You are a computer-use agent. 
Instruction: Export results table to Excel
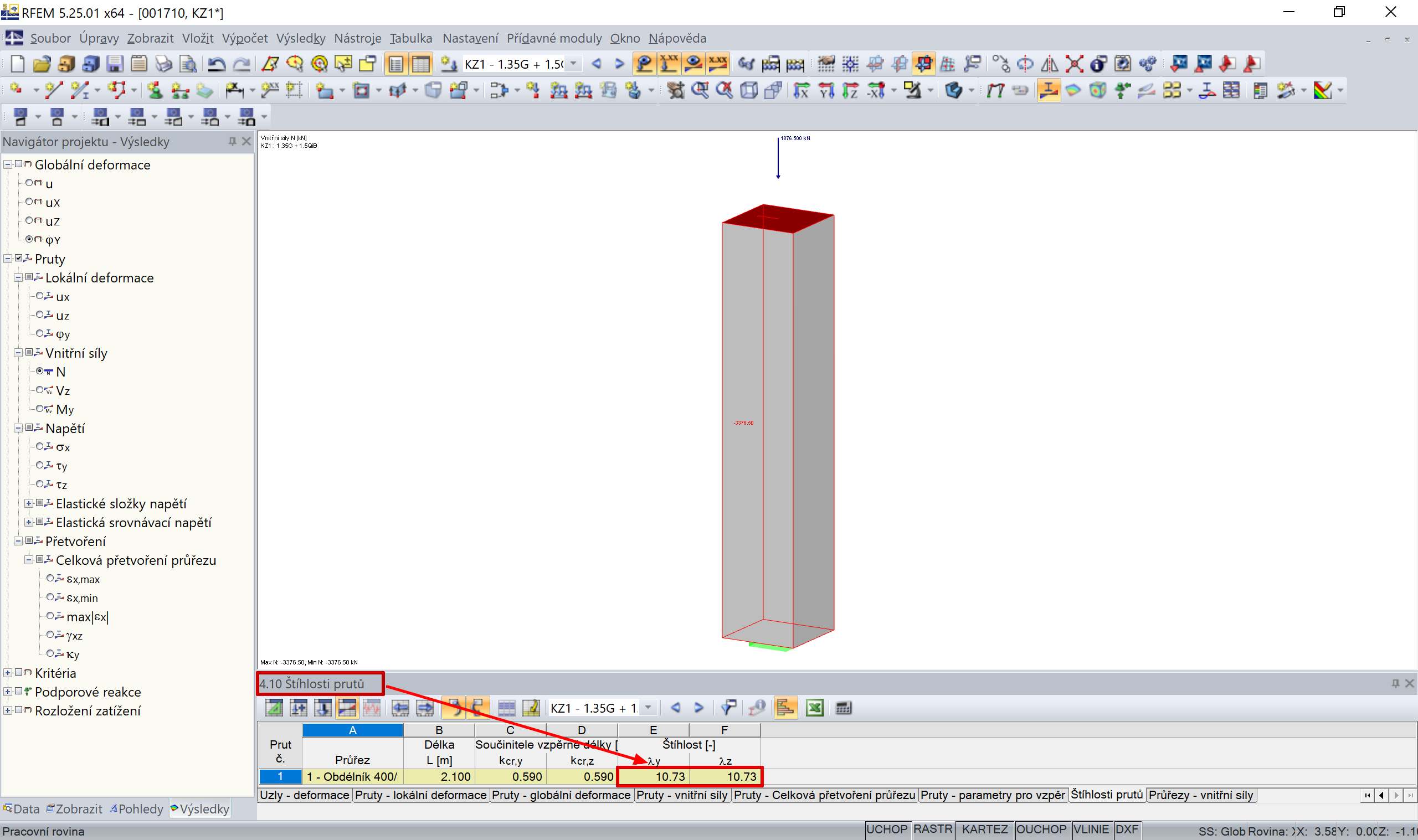click(x=815, y=708)
